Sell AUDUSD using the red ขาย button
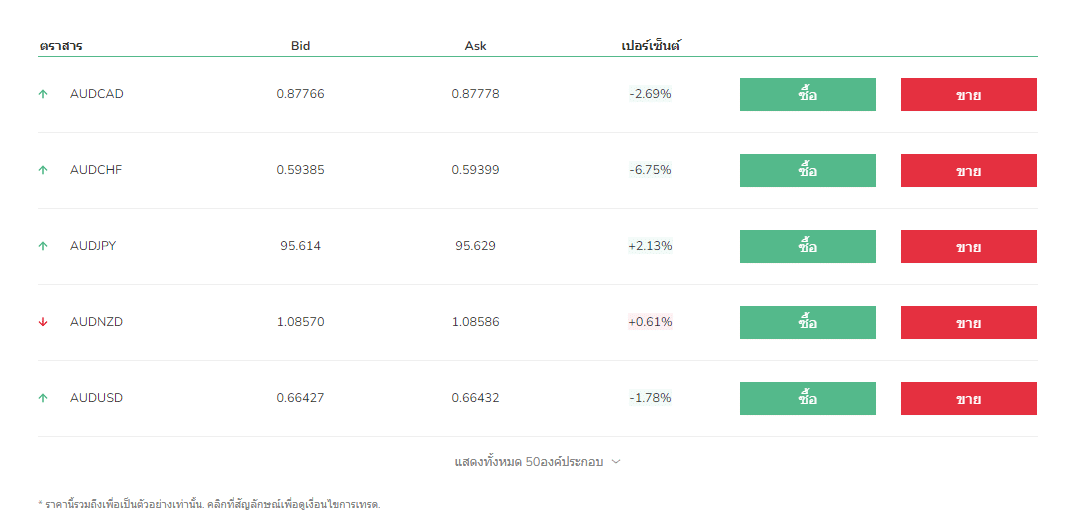 968,399
